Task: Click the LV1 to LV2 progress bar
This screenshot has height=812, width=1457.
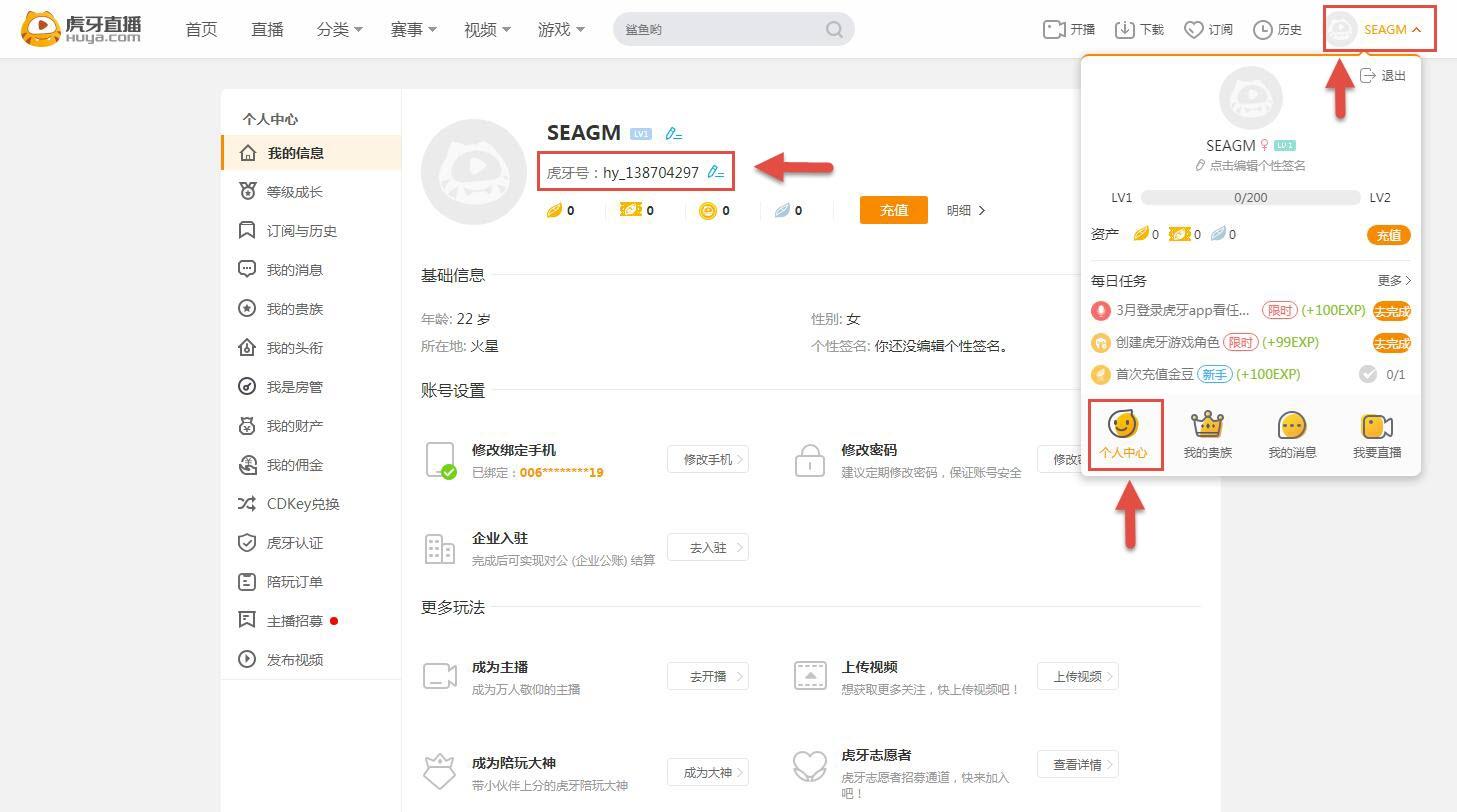Action: (x=1250, y=198)
